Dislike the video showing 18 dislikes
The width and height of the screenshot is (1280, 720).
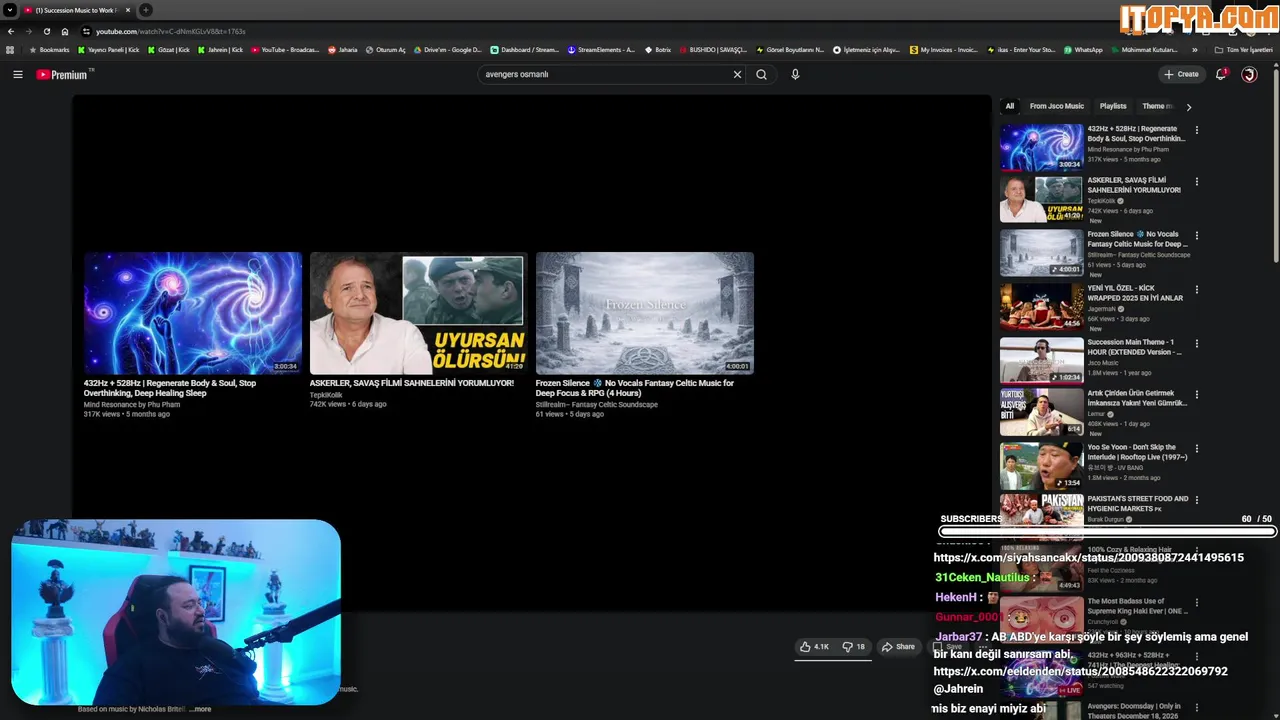point(853,647)
